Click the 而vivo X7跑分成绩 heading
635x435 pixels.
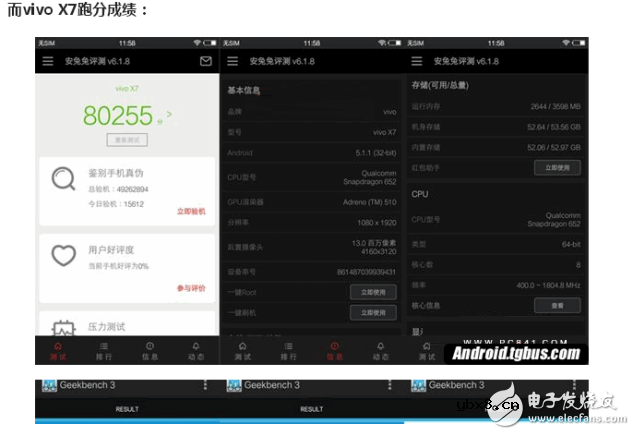tap(77, 9)
